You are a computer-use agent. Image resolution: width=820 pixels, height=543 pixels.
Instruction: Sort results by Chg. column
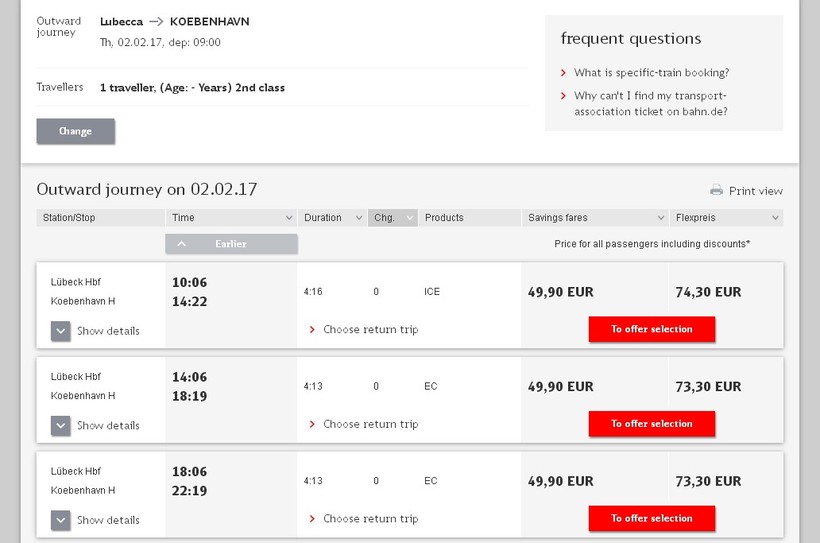[392, 217]
